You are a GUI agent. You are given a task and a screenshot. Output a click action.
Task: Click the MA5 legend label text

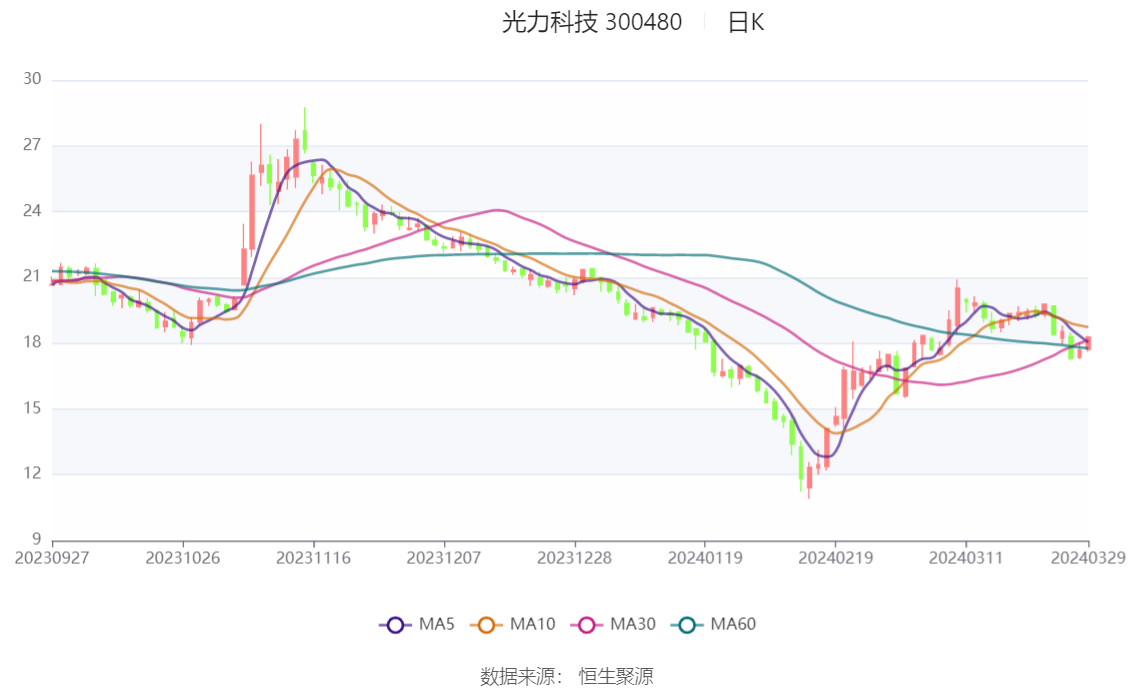pyautogui.click(x=436, y=624)
